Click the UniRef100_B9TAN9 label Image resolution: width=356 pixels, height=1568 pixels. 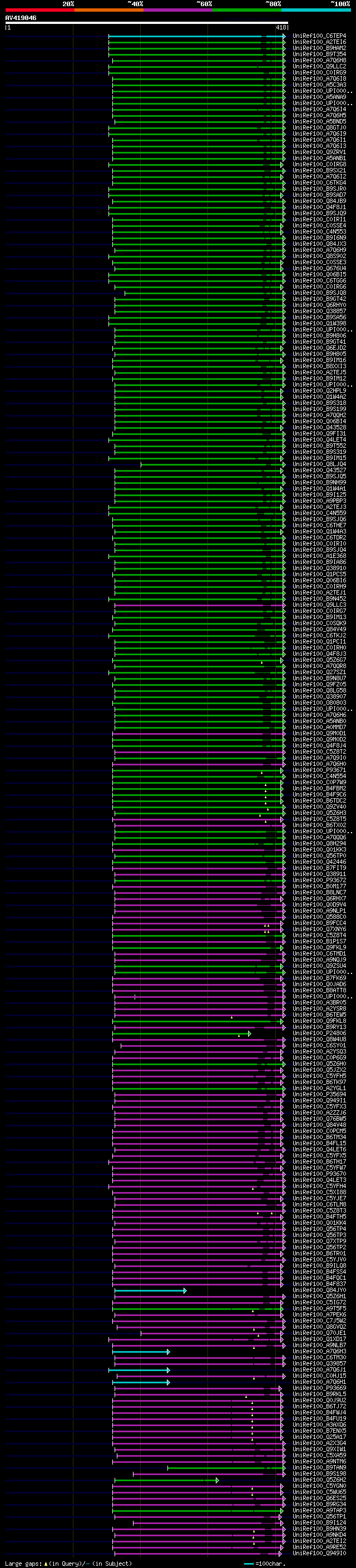point(319,1467)
